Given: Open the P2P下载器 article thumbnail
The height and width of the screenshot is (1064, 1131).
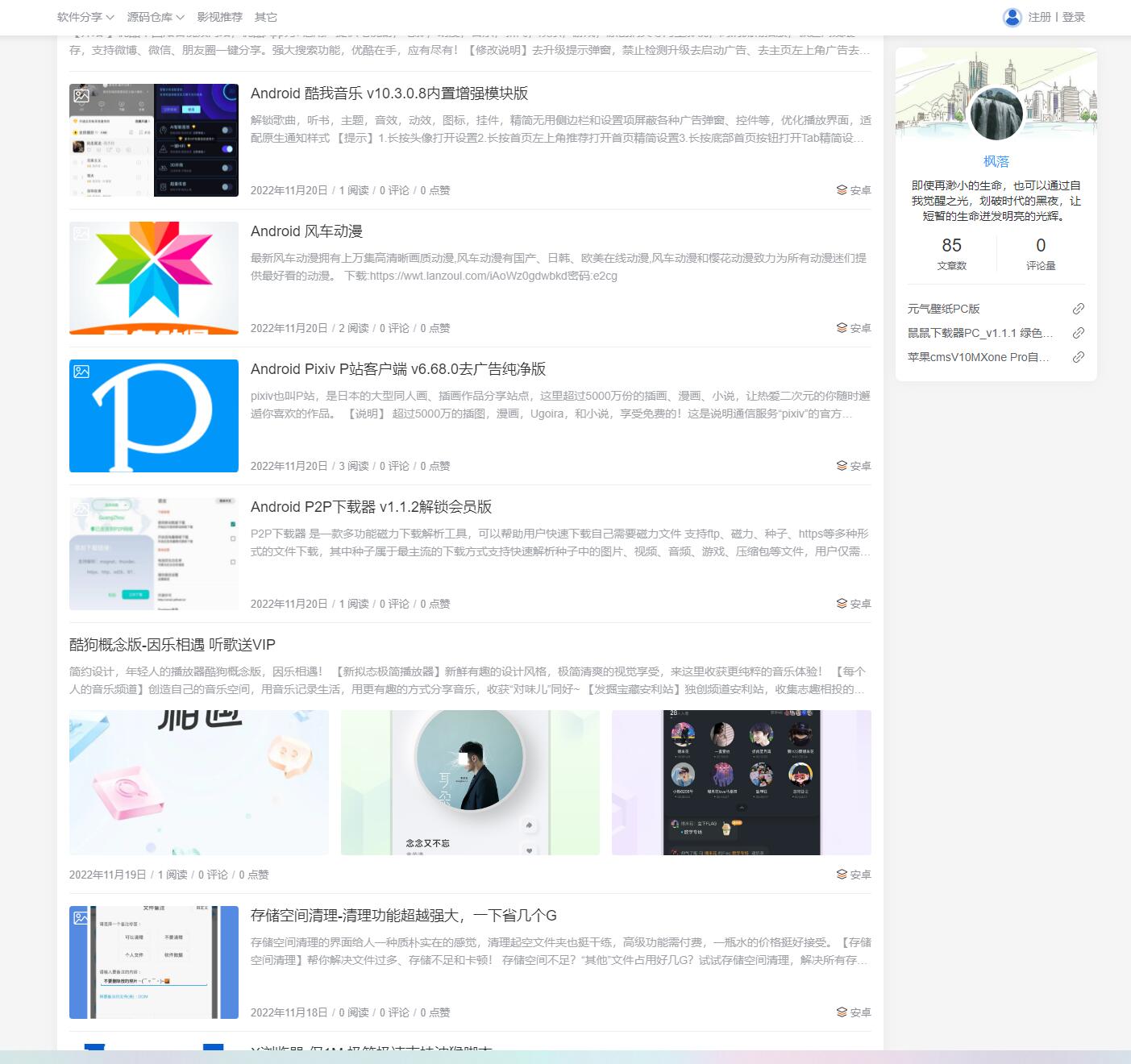Looking at the screenshot, I should 154,554.
